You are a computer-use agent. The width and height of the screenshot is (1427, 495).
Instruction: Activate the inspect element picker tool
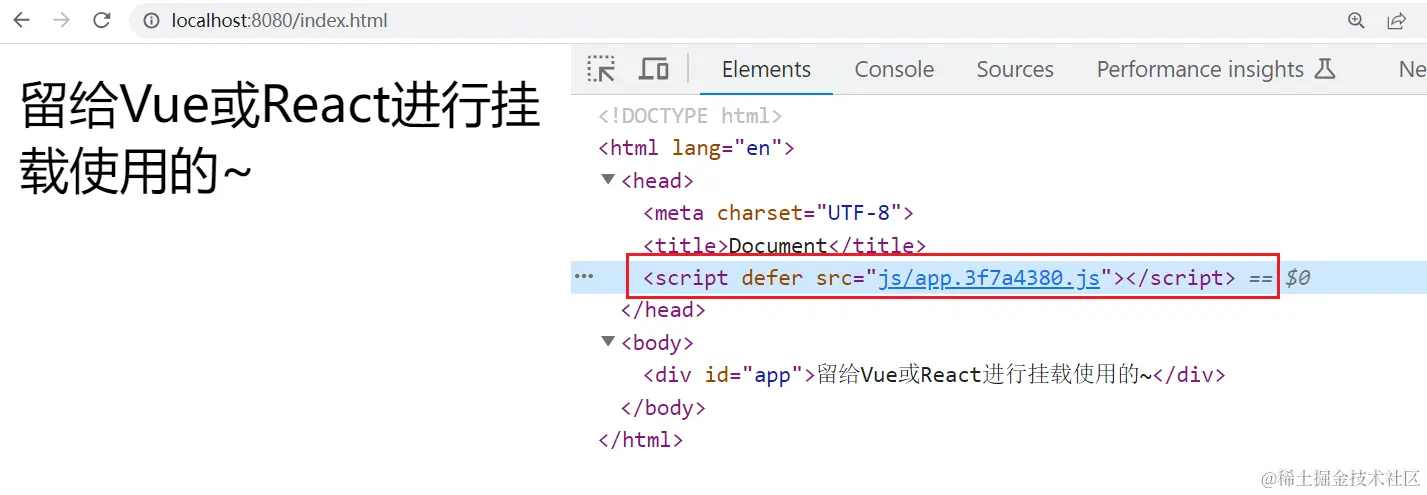601,69
